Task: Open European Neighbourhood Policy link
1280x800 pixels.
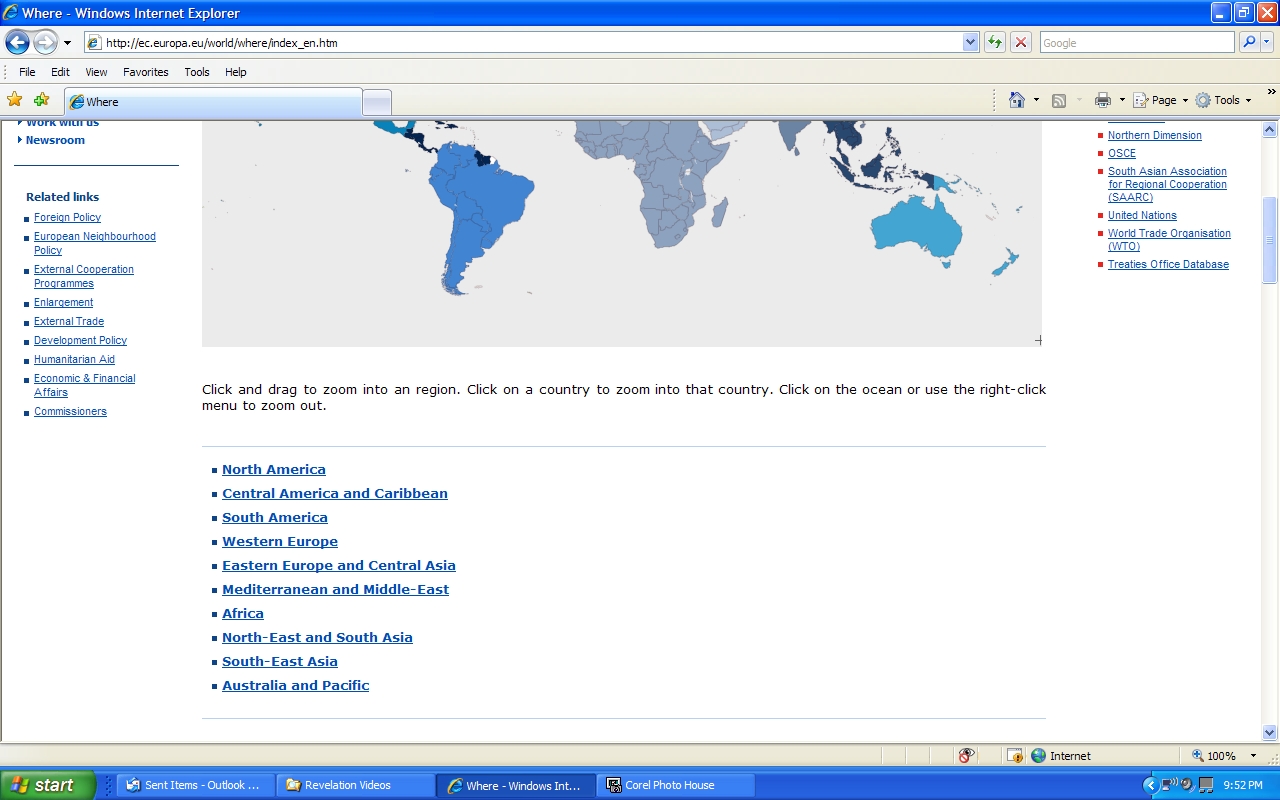Action: point(95,243)
